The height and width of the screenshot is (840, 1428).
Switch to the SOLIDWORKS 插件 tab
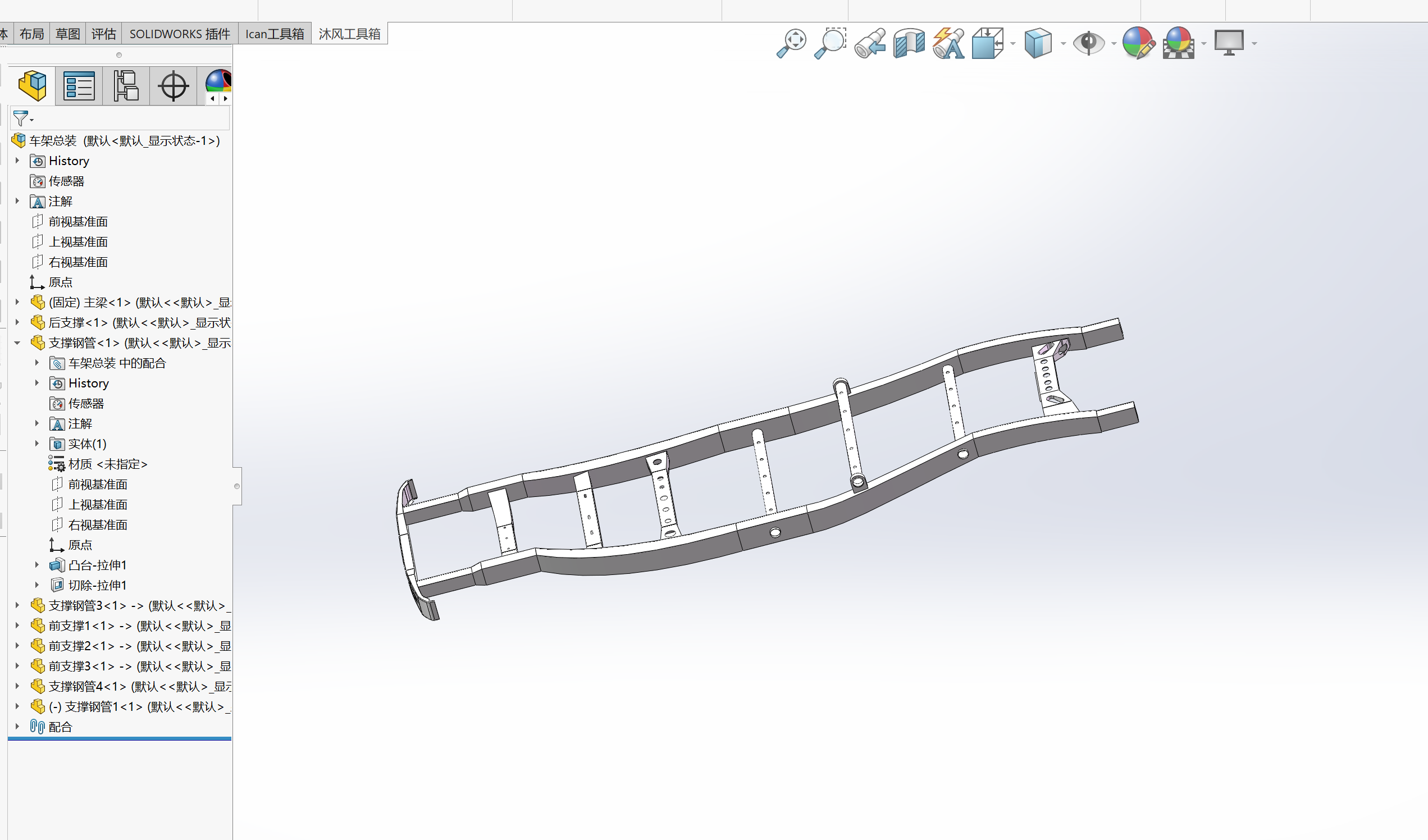pos(180,34)
